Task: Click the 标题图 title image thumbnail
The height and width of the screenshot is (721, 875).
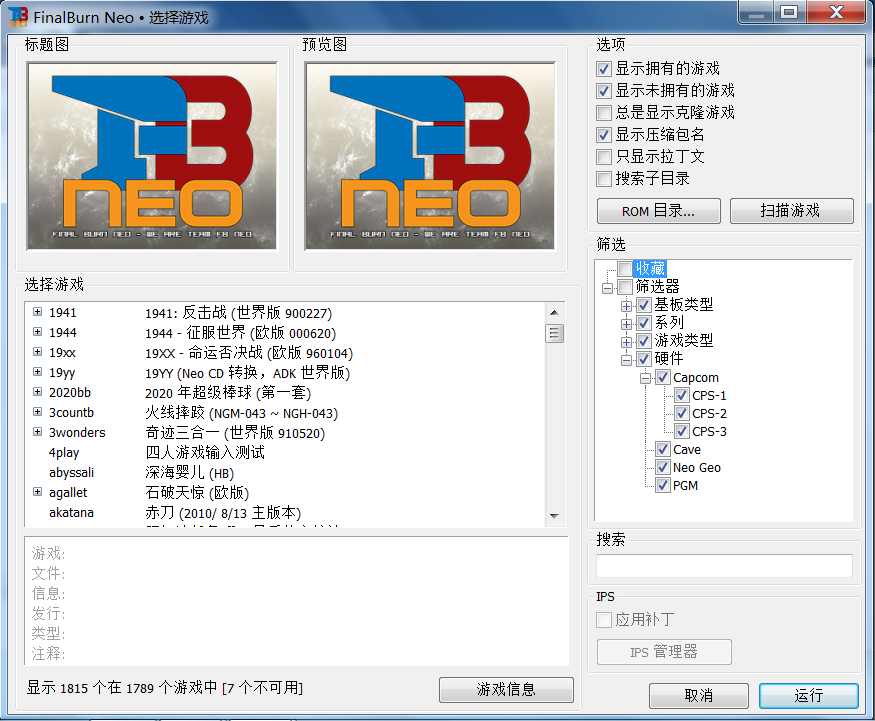Action: click(152, 156)
